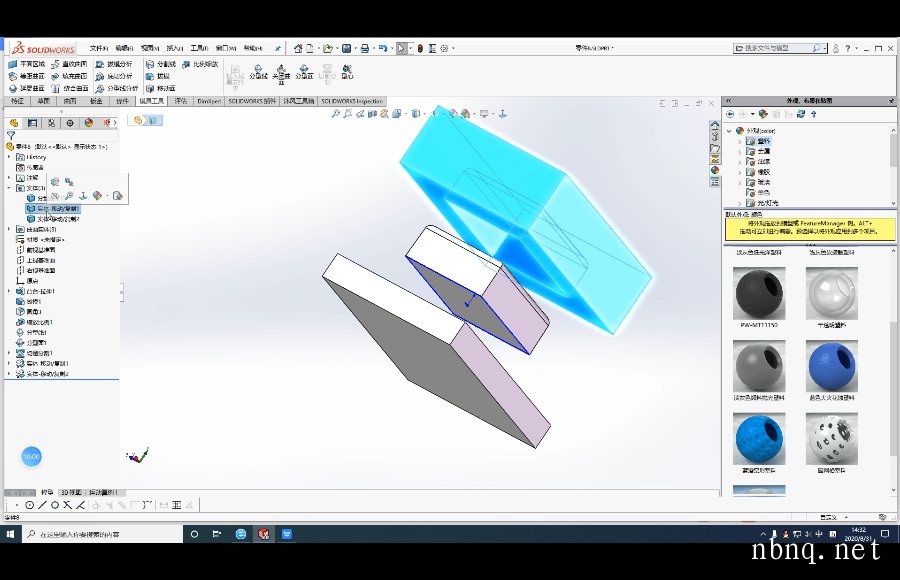The image size is (900, 580).
Task: Click the Rebuild traffic-light icon
Action: tap(420, 49)
